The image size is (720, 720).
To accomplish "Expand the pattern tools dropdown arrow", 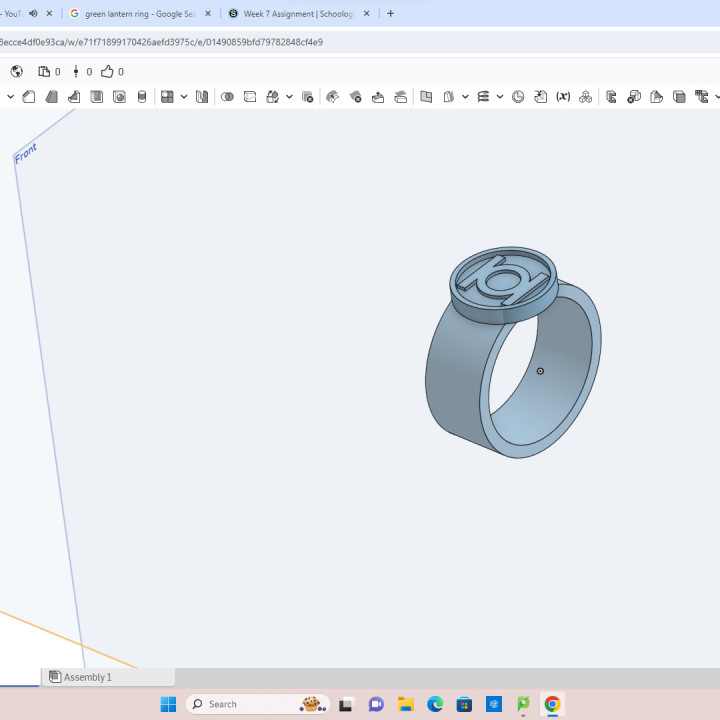I will pyautogui.click(x=184, y=97).
